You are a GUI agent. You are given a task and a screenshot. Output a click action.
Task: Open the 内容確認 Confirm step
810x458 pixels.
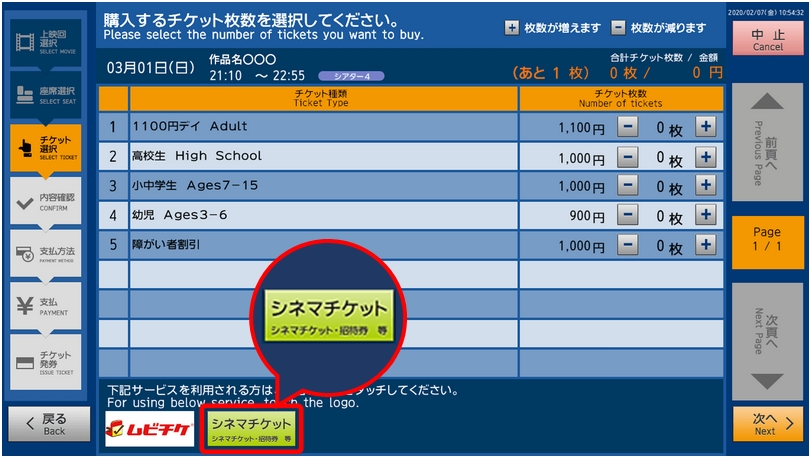coord(45,201)
